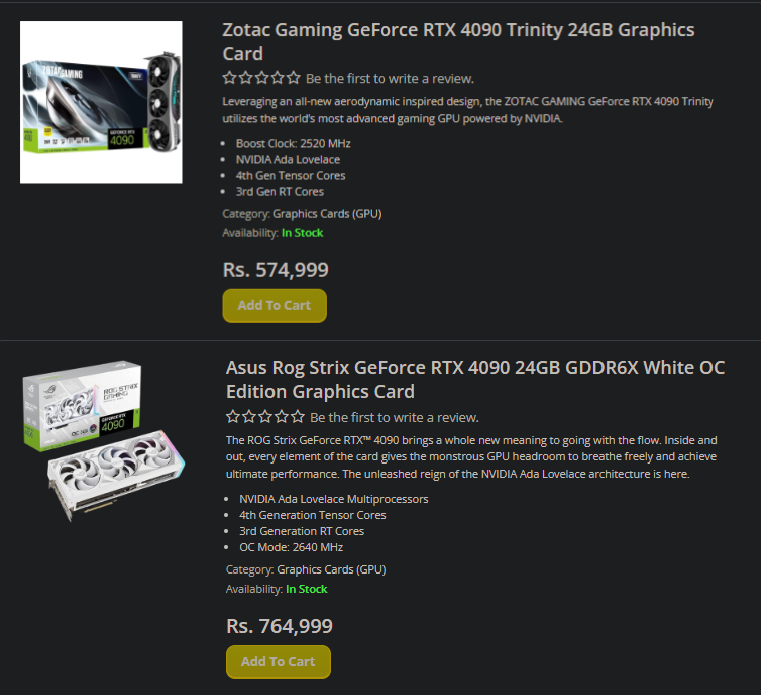Image resolution: width=761 pixels, height=695 pixels.
Task: Open Graphics Cards (GPU) category under Zotac listing
Action: tap(327, 213)
